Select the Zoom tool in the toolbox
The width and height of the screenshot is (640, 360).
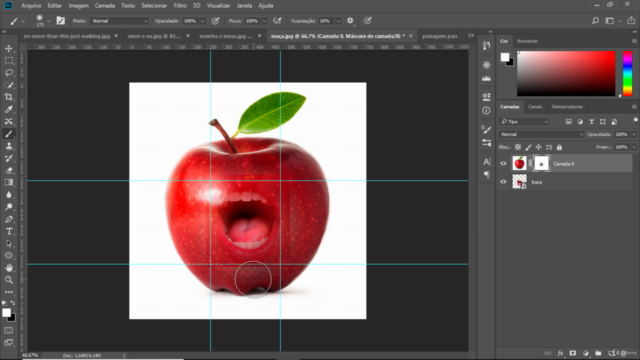9,280
